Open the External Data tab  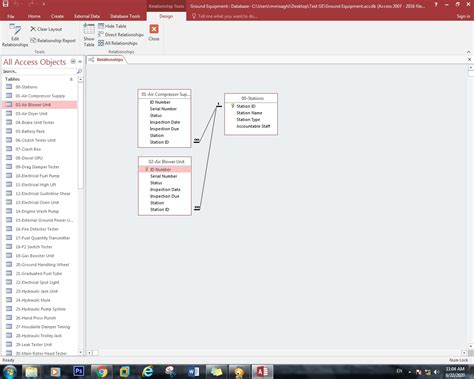87,16
